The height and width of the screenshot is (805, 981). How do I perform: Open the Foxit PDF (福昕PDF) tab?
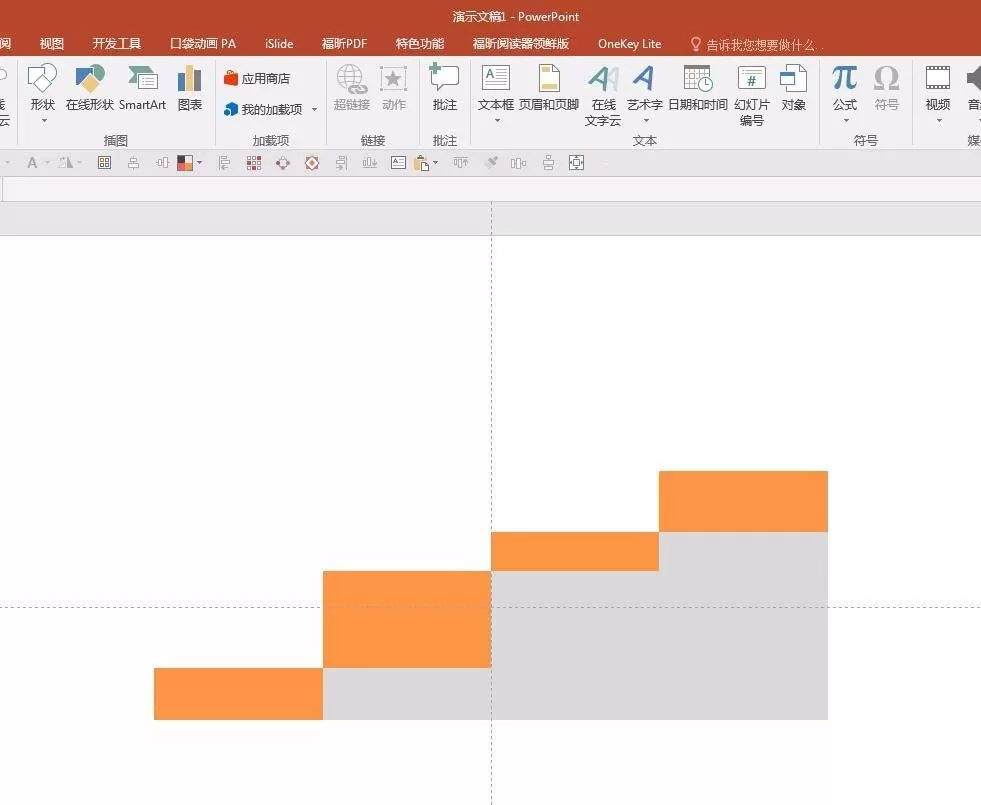(344, 44)
